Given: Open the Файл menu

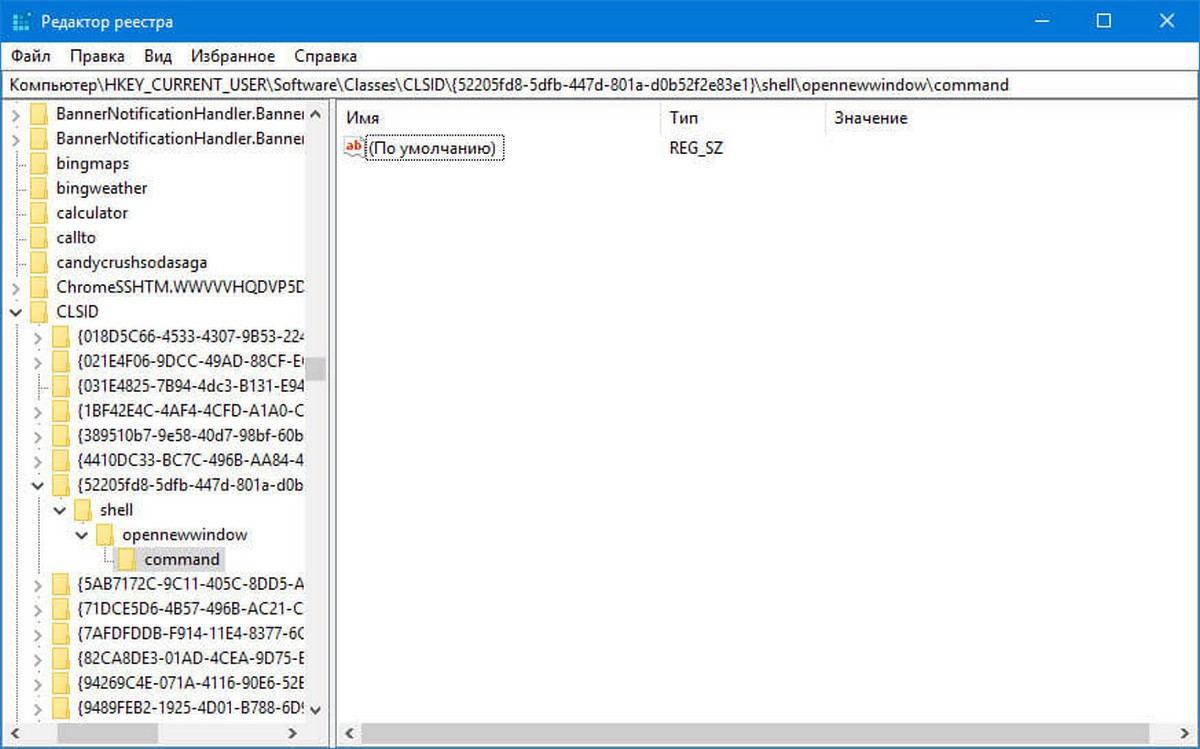Looking at the screenshot, I should (31, 56).
